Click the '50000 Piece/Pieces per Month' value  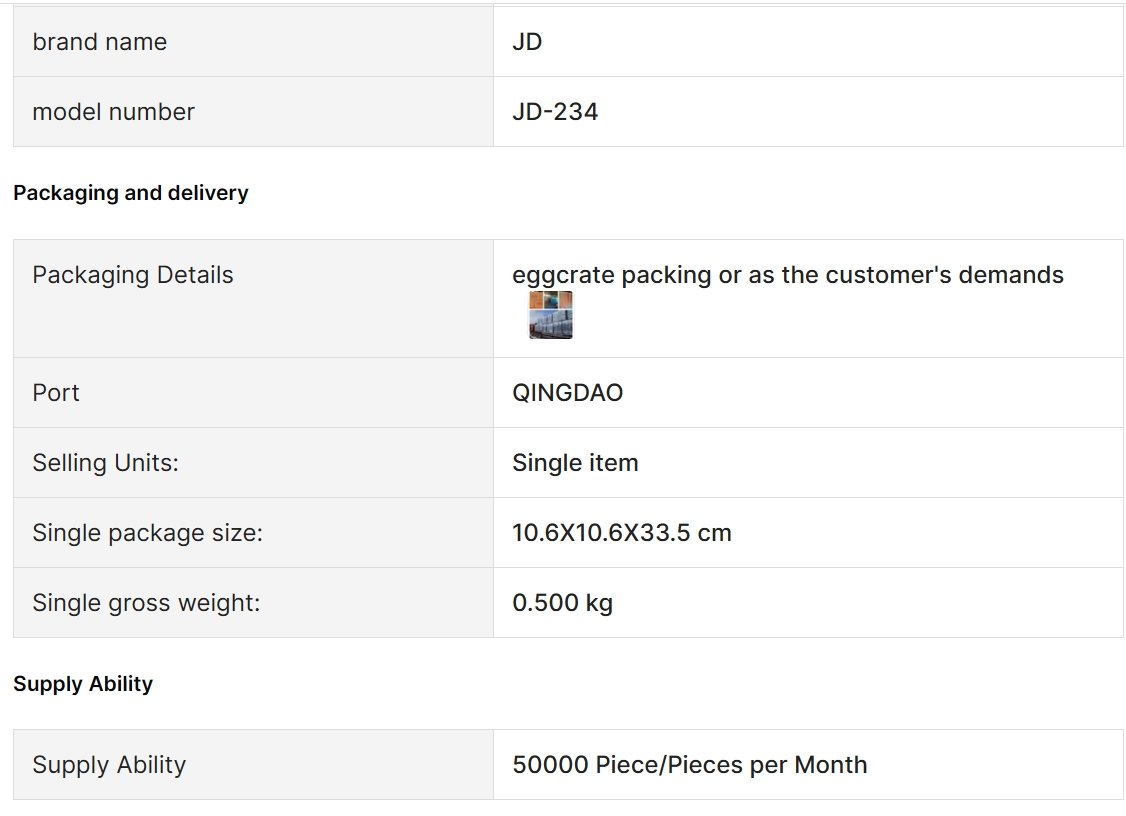pyautogui.click(x=689, y=764)
